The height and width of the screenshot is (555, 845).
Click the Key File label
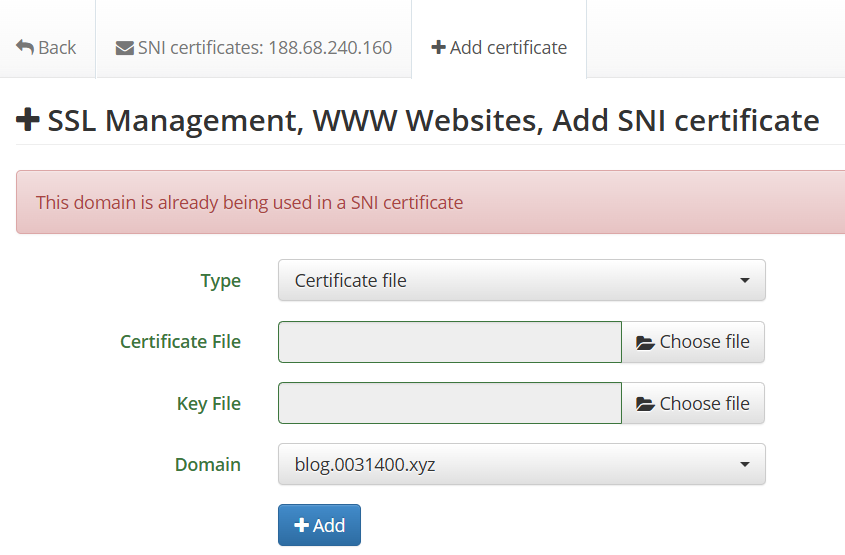(209, 404)
